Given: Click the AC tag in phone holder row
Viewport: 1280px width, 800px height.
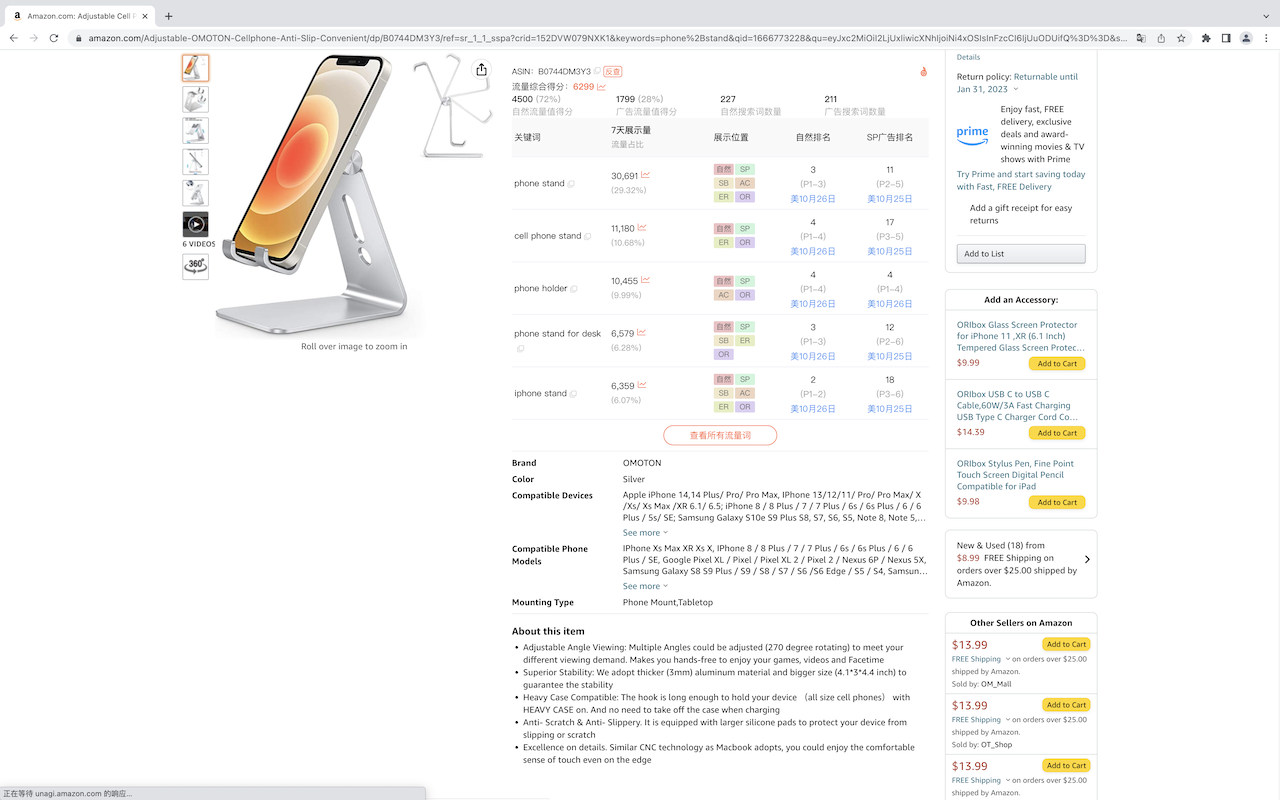Looking at the screenshot, I should pyautogui.click(x=723, y=295).
